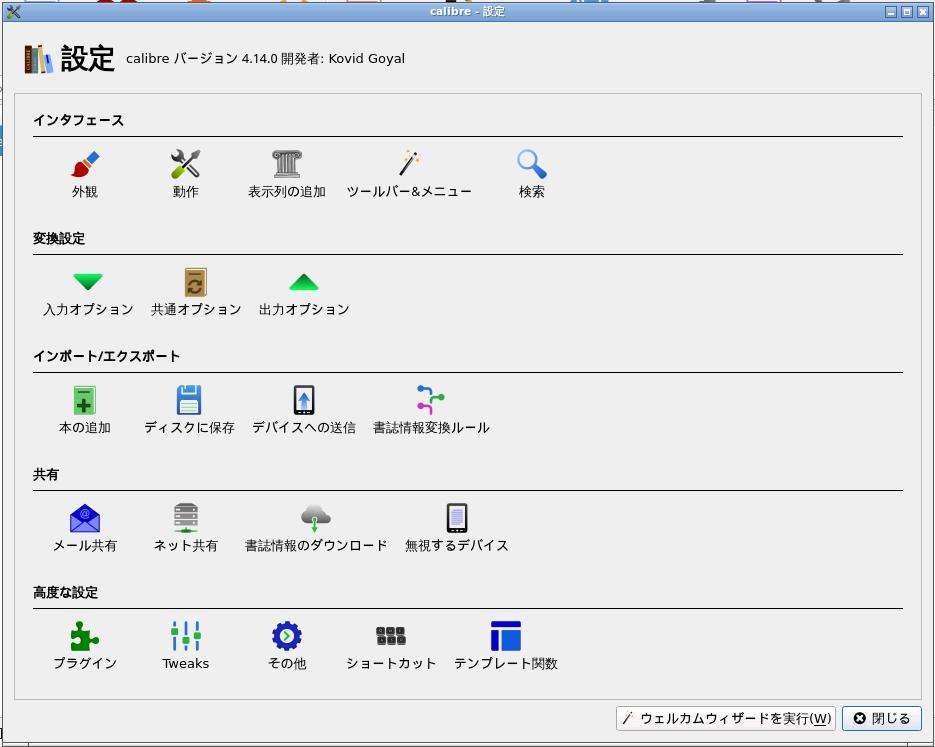Open デバイスへの送信 settings
Image resolution: width=935 pixels, height=747 pixels.
[304, 410]
